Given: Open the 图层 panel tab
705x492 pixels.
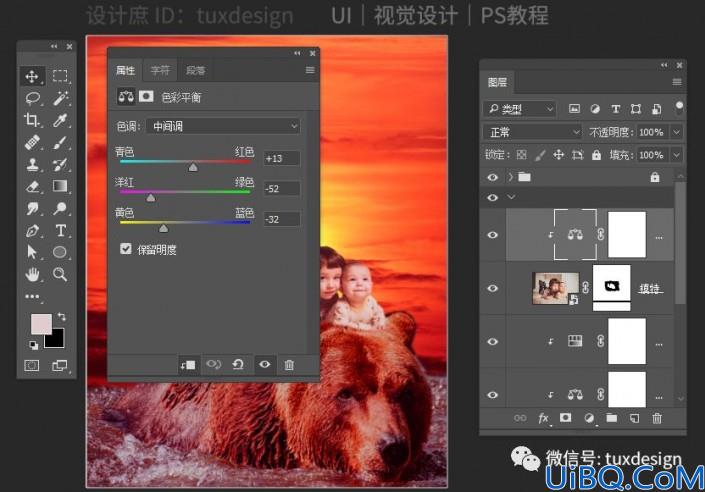Looking at the screenshot, I should pyautogui.click(x=497, y=82).
